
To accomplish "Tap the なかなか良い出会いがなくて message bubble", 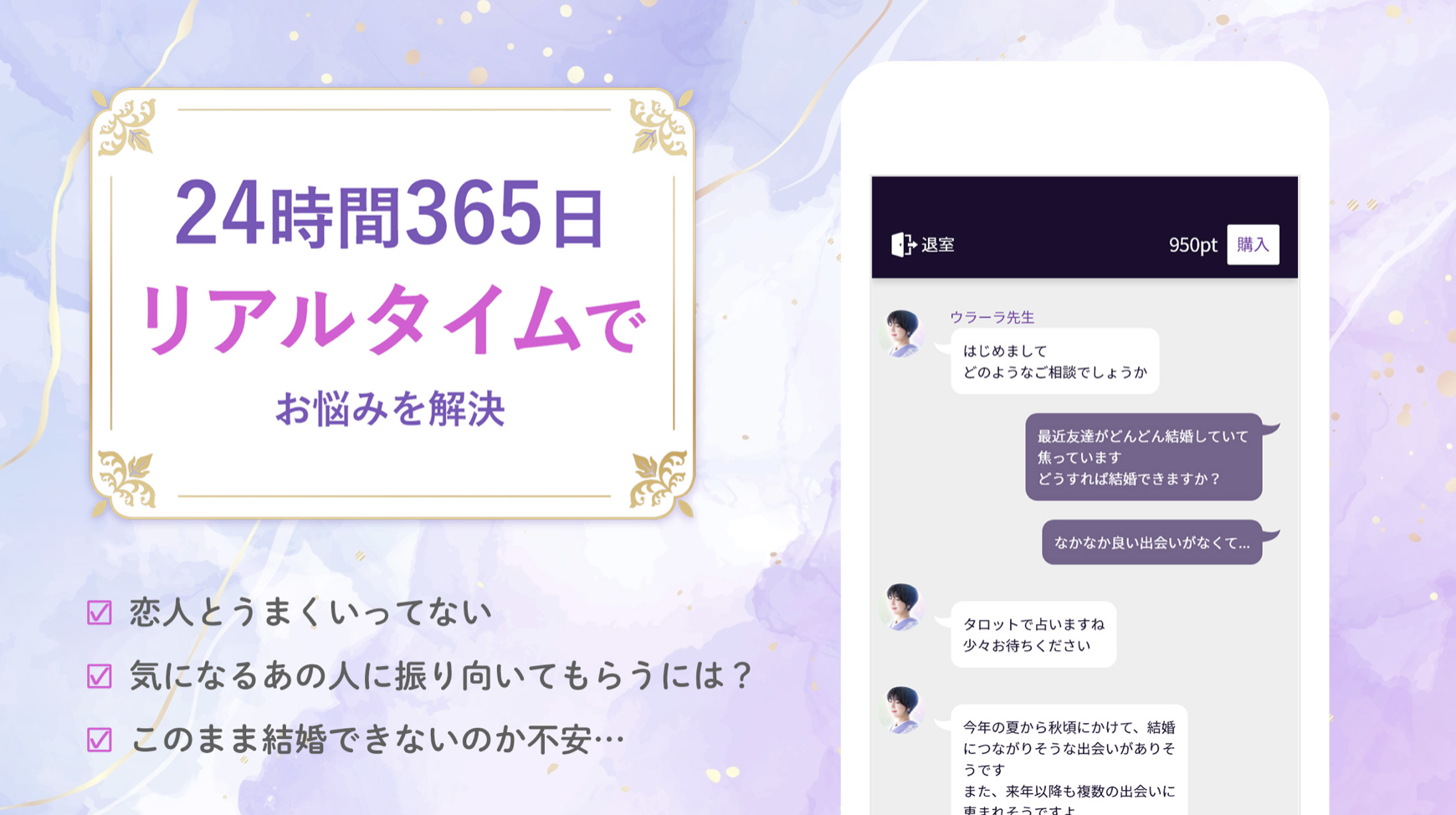I will [1151, 542].
